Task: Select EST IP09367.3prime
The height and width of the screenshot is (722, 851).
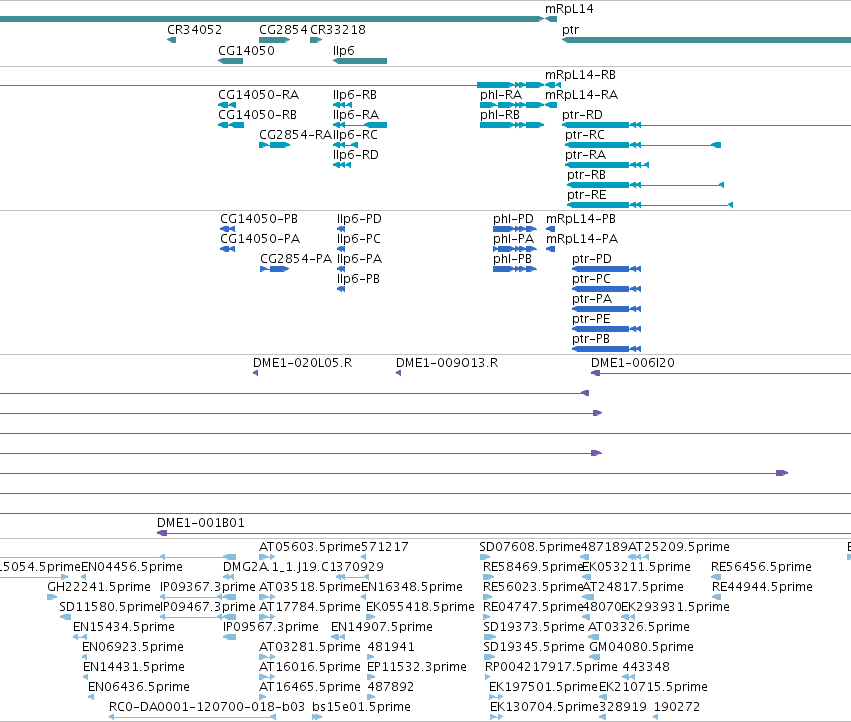Action: [x=198, y=597]
